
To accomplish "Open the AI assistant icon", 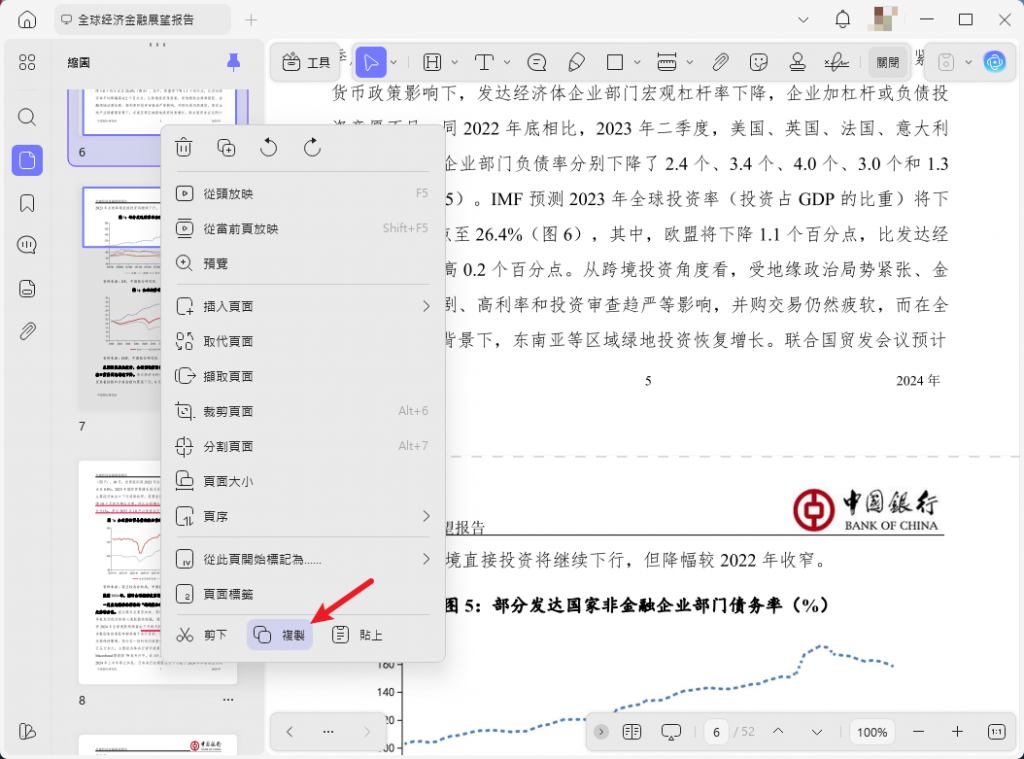I will click(995, 63).
